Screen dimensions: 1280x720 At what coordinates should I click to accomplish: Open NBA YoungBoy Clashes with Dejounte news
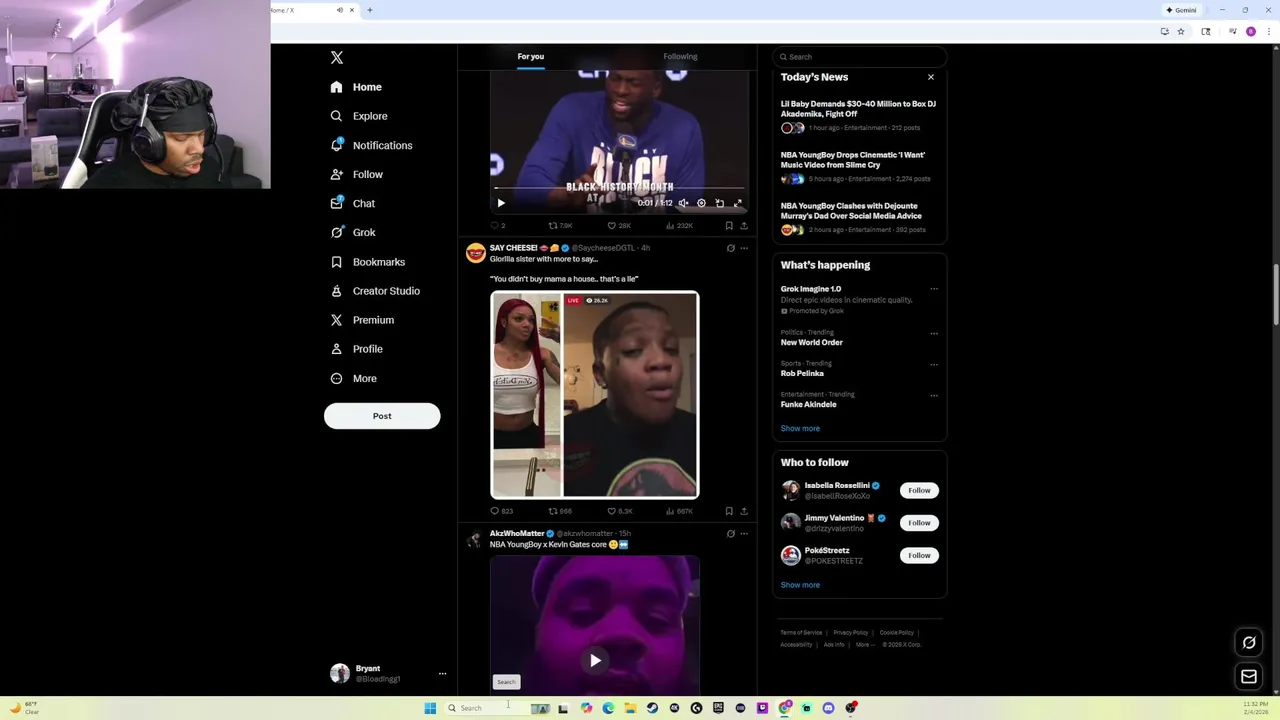tap(851, 211)
